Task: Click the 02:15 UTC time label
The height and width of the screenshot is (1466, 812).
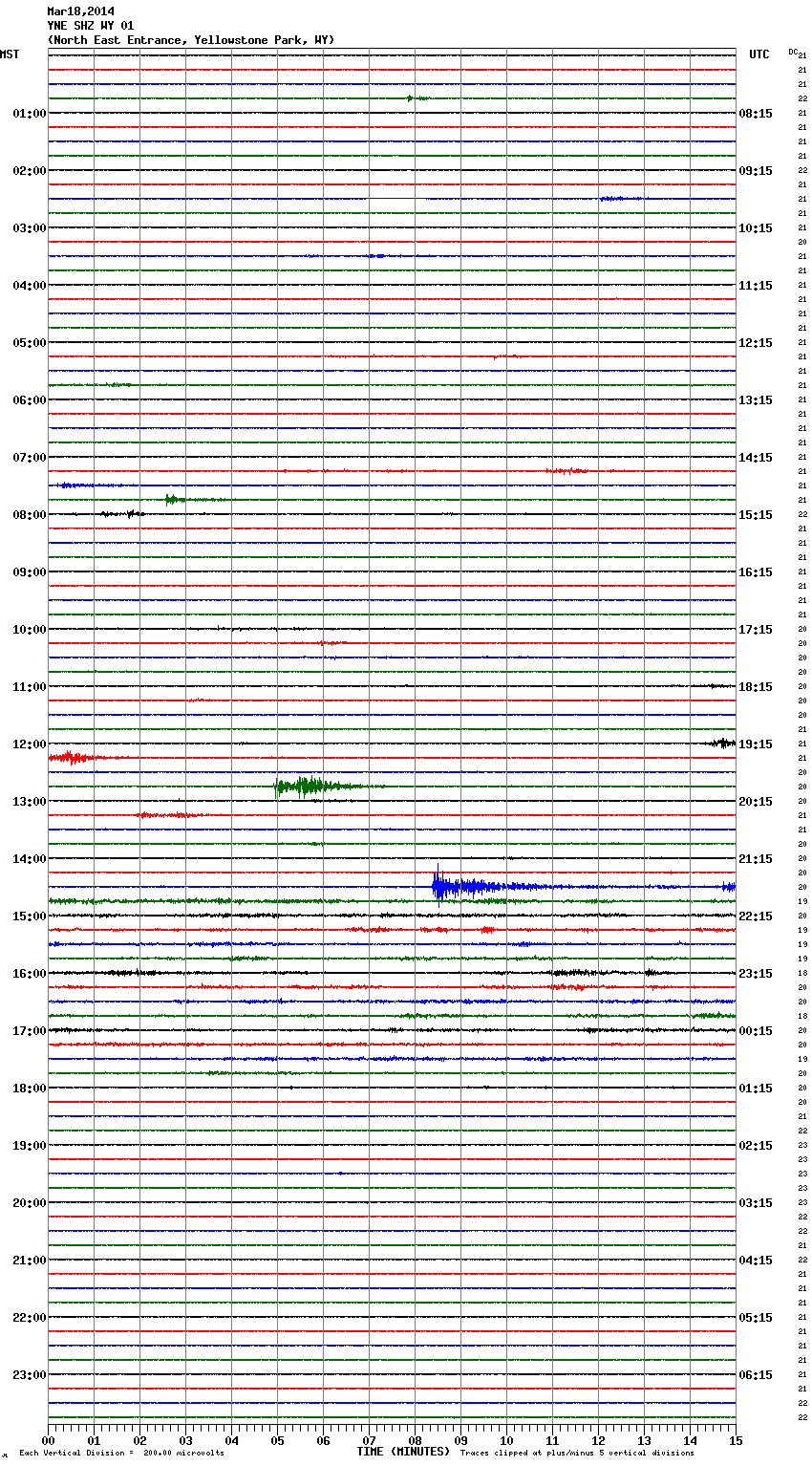Action: pos(756,1146)
